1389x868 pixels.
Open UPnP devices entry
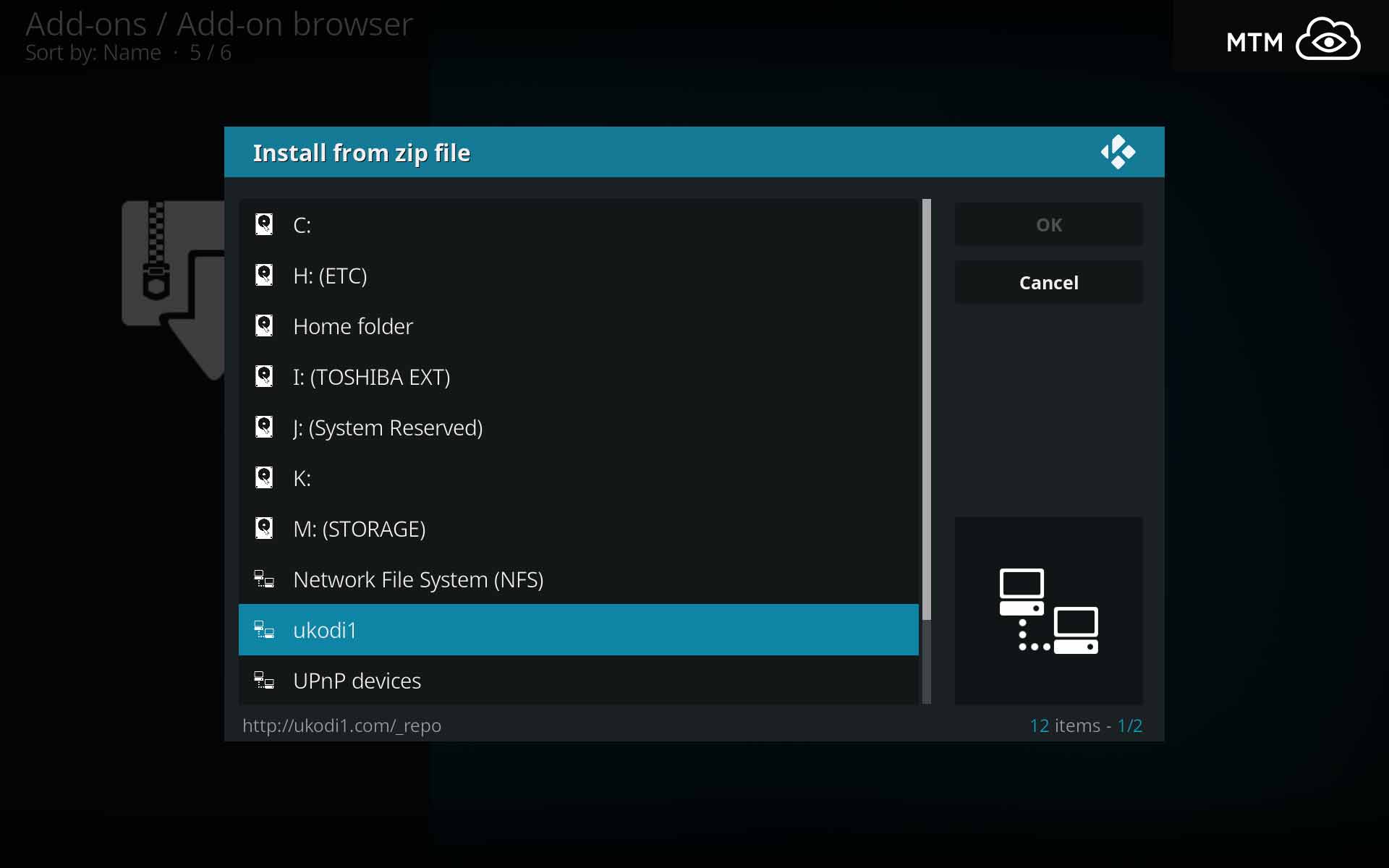click(x=579, y=680)
